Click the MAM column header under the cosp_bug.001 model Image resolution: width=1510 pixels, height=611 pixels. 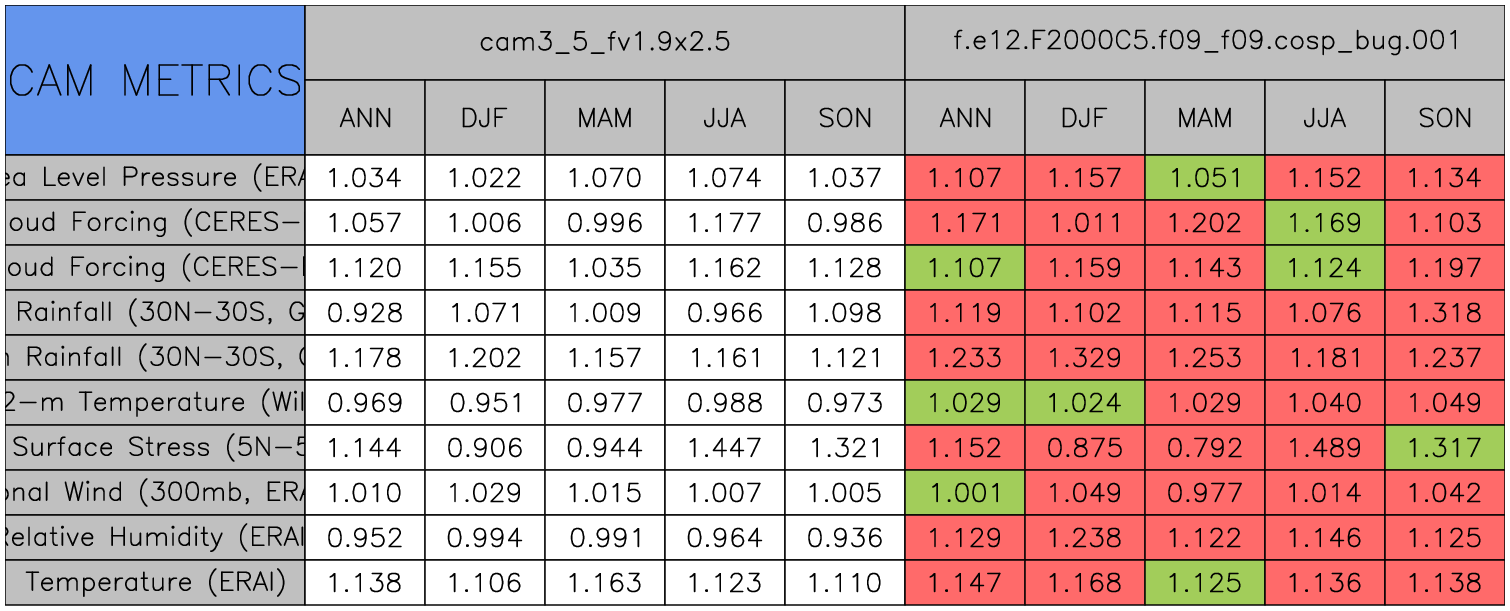[x=1204, y=118]
